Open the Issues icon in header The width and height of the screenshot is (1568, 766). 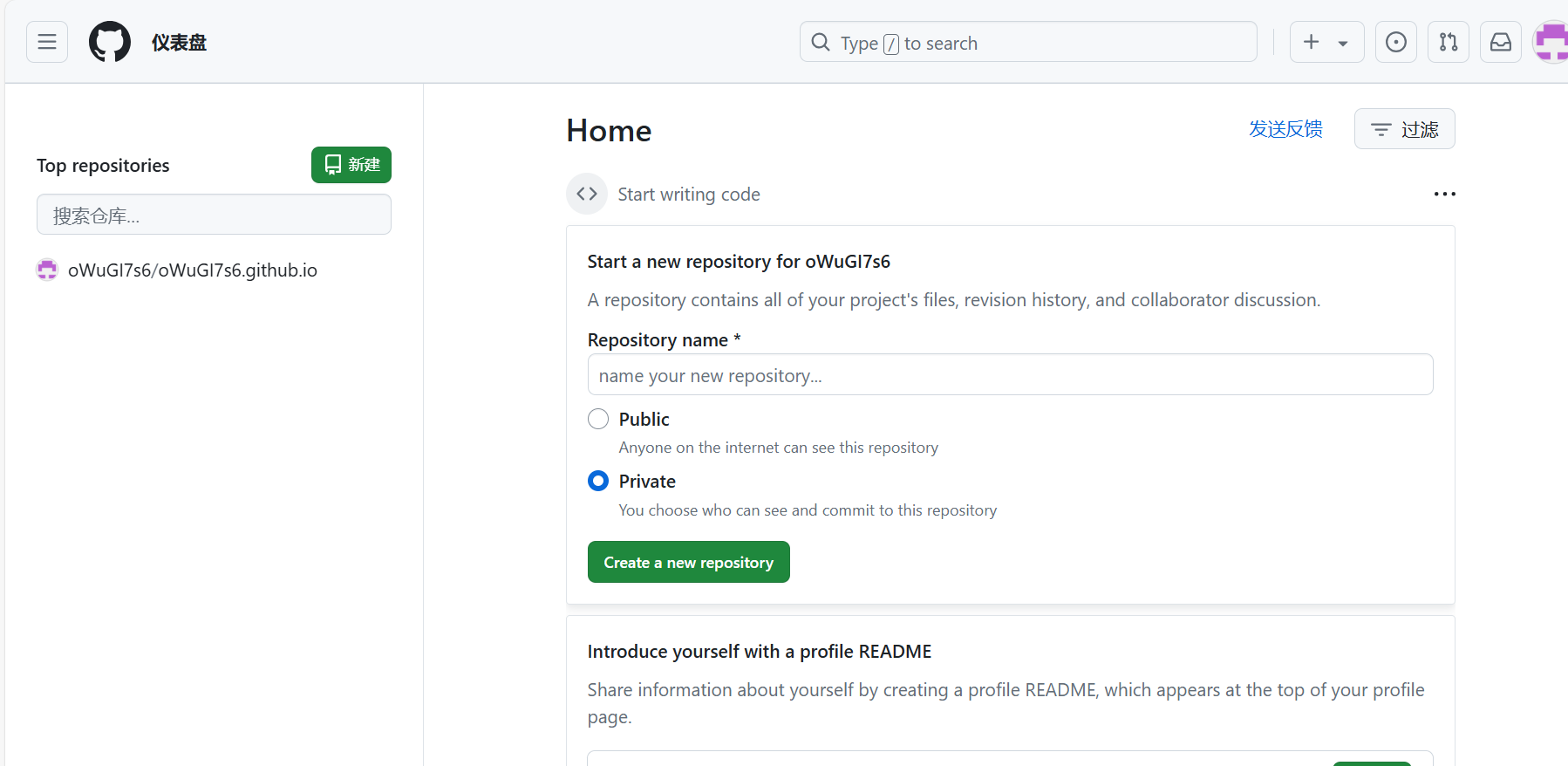pyautogui.click(x=1396, y=42)
